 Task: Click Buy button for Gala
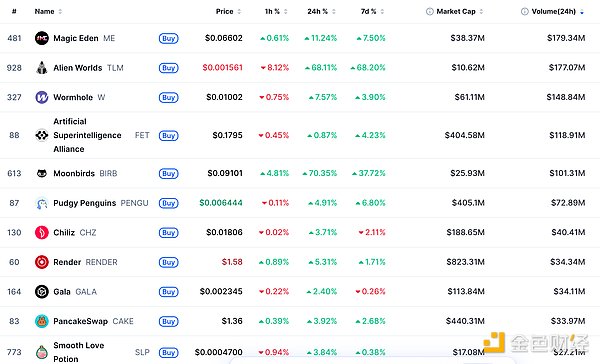click(x=169, y=292)
